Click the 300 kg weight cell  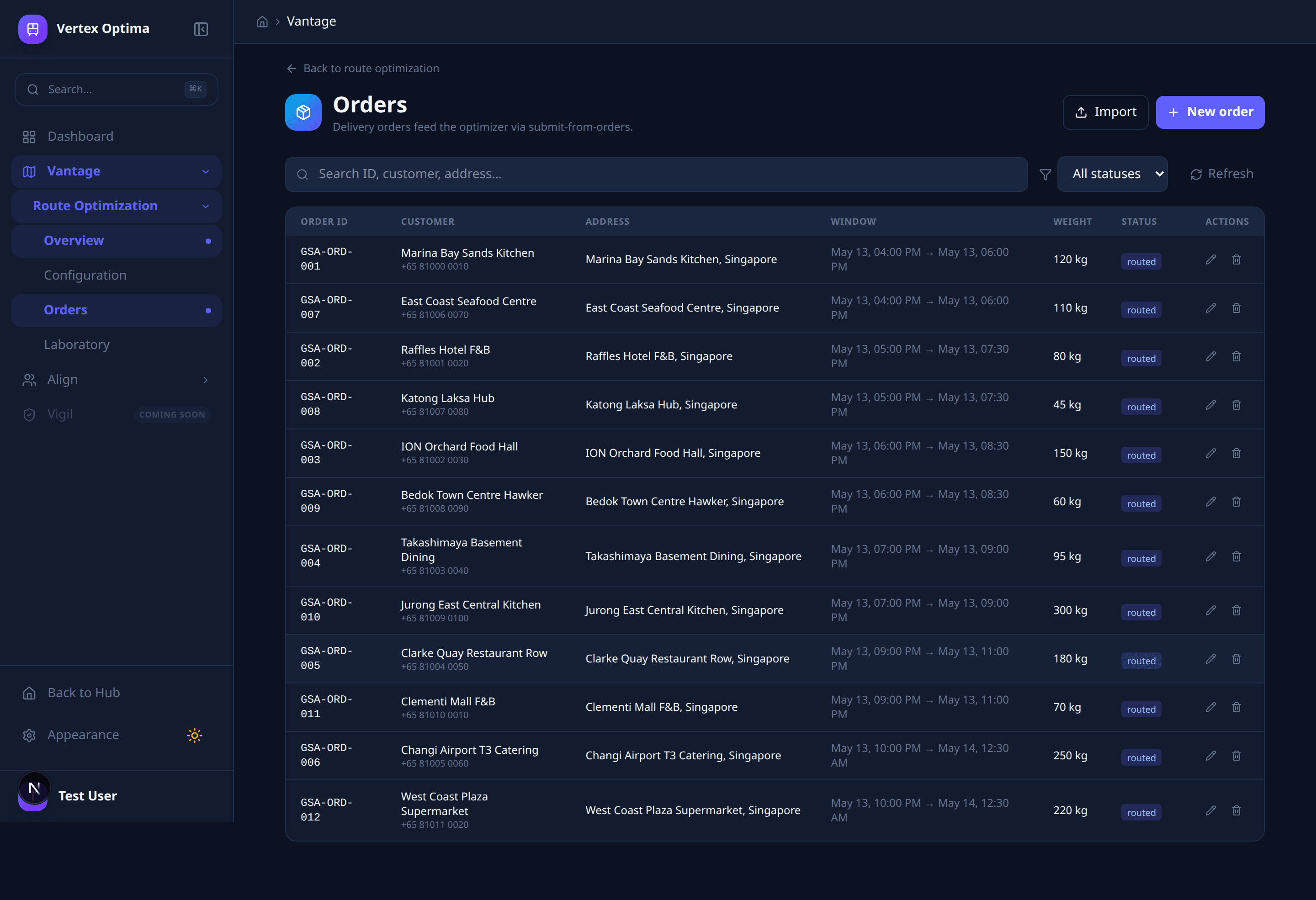pos(1070,610)
